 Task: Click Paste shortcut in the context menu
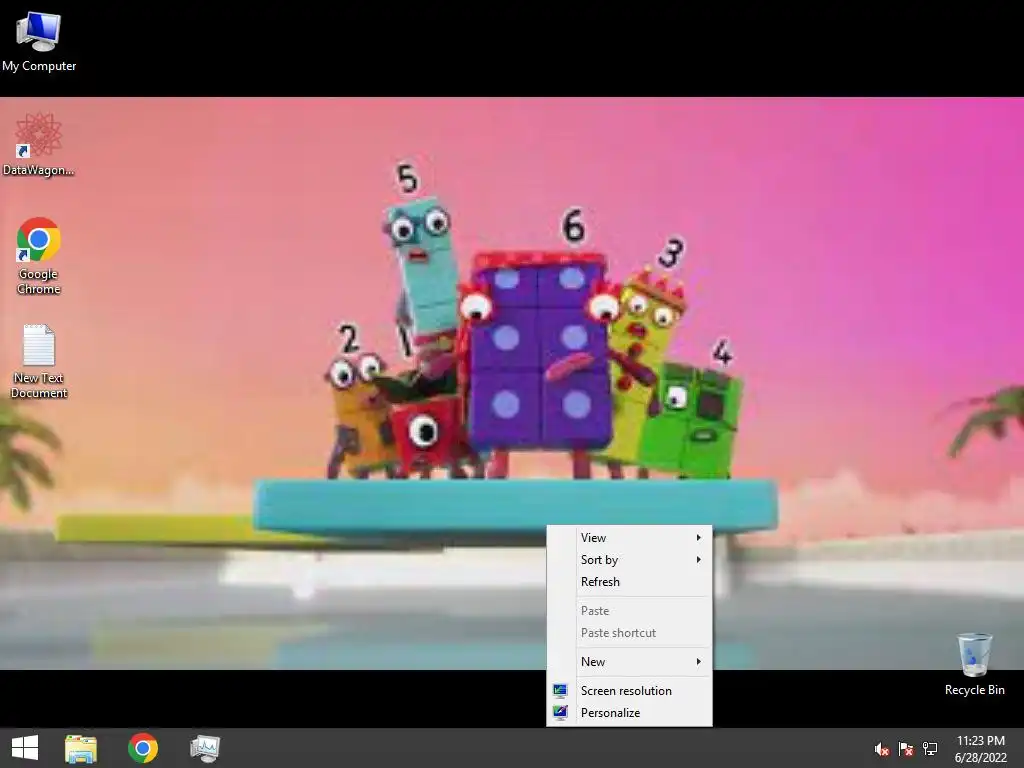pos(630,633)
